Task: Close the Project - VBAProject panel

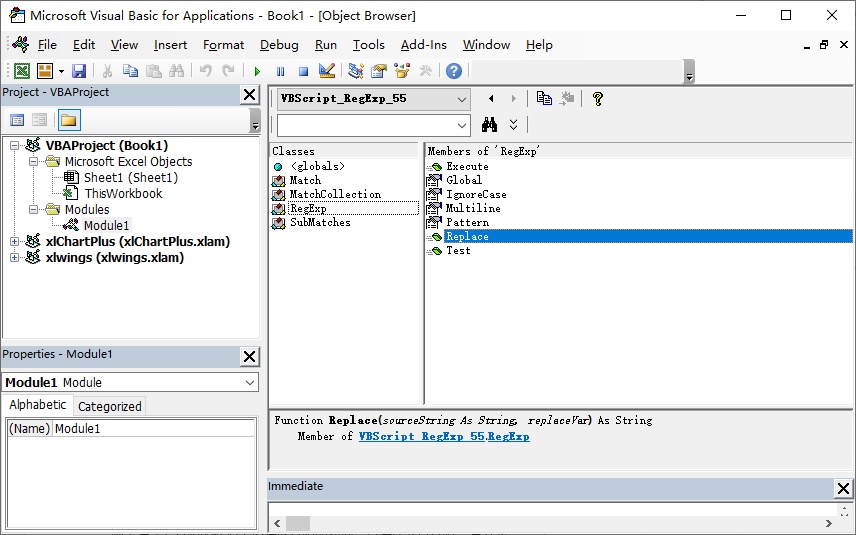Action: (x=249, y=94)
